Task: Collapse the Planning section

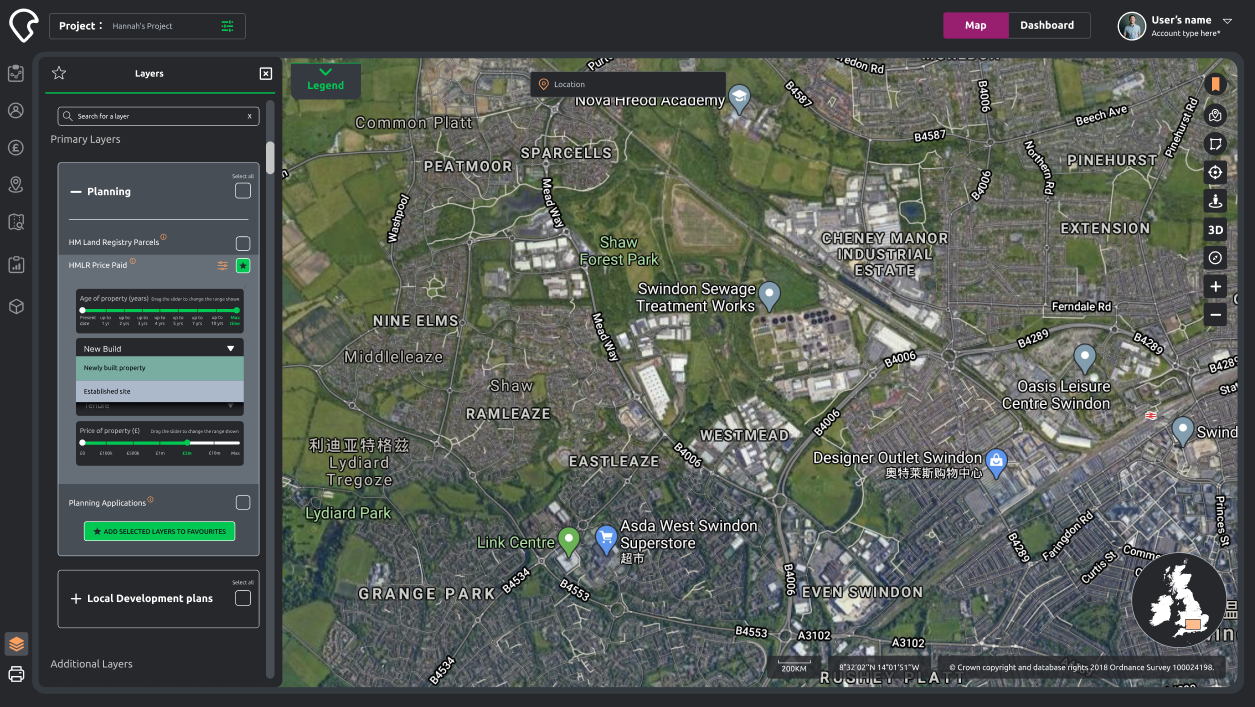Action: (76, 192)
